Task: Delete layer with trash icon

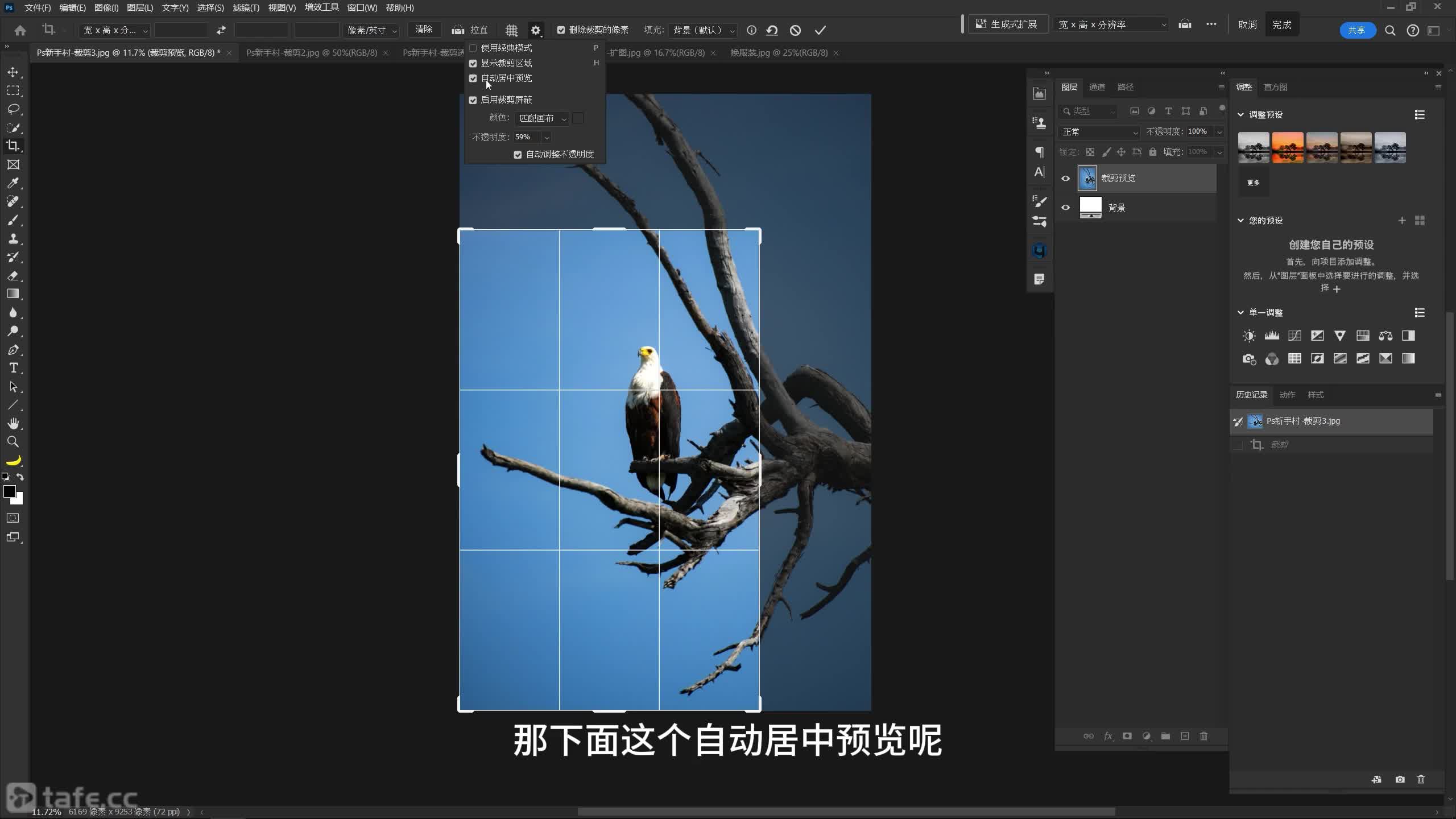Action: click(1203, 736)
